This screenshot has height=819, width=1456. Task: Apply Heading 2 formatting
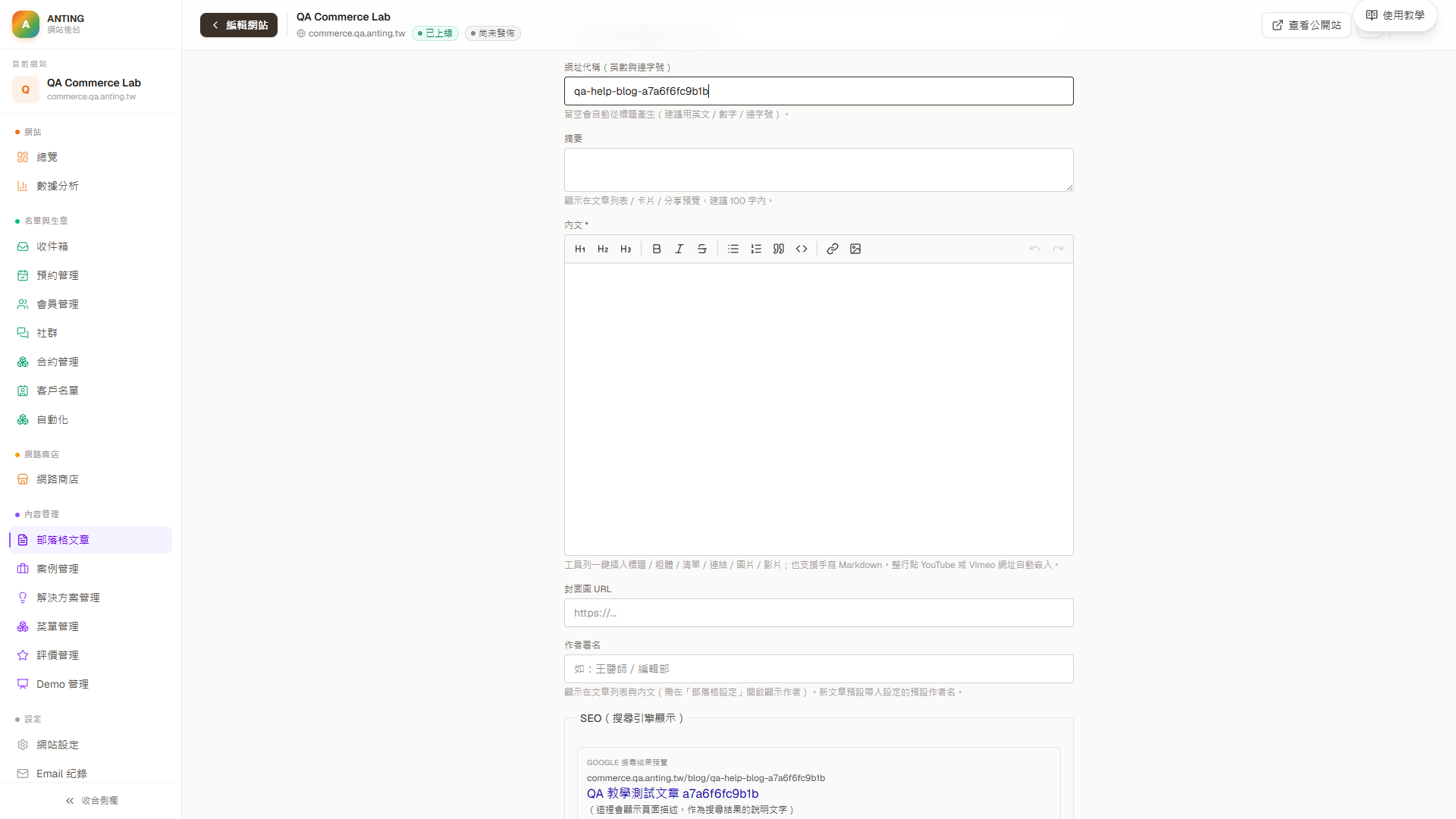tap(603, 249)
